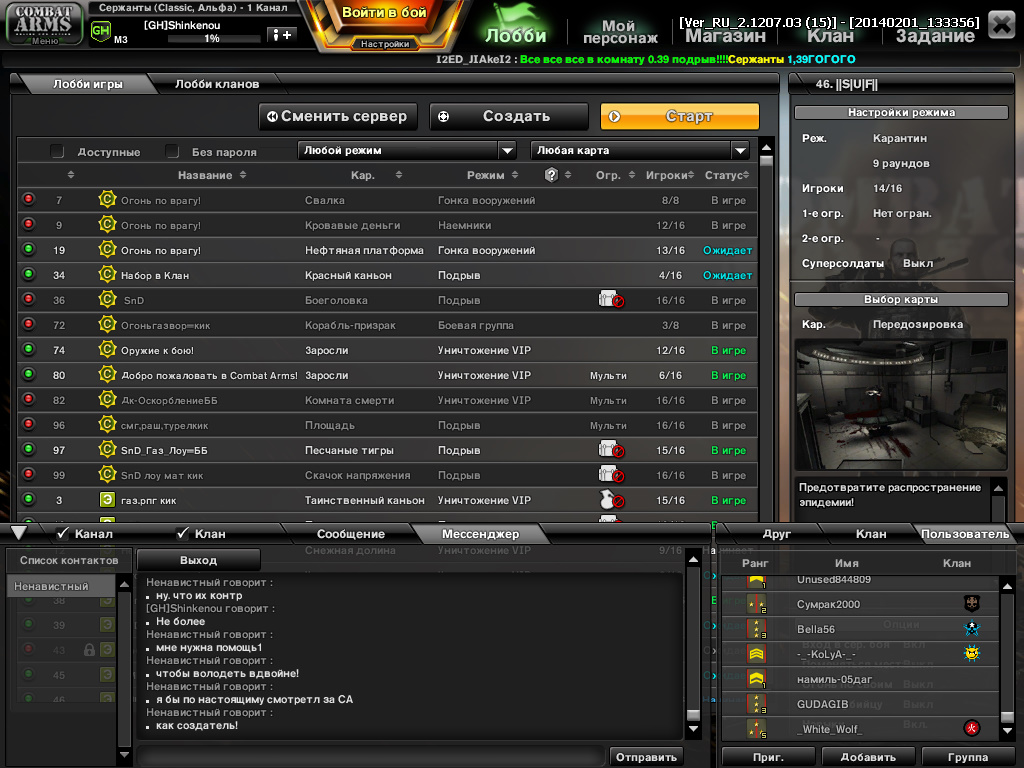Open the Любая карта dropdown

pyautogui.click(x=640, y=150)
